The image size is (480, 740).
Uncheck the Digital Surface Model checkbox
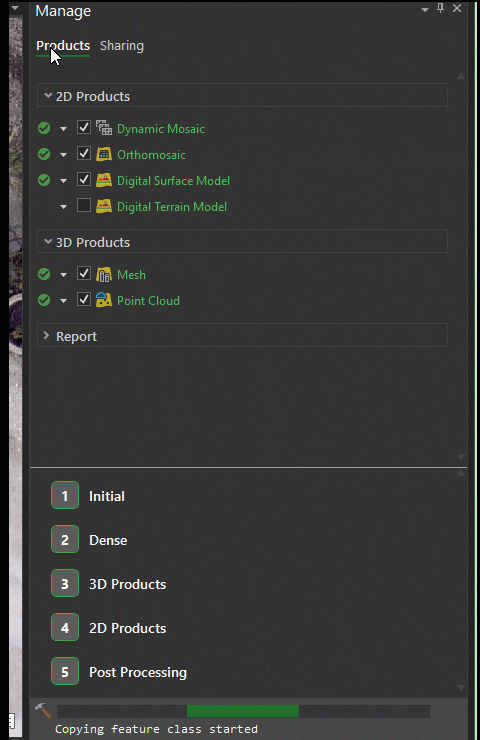[84, 179]
